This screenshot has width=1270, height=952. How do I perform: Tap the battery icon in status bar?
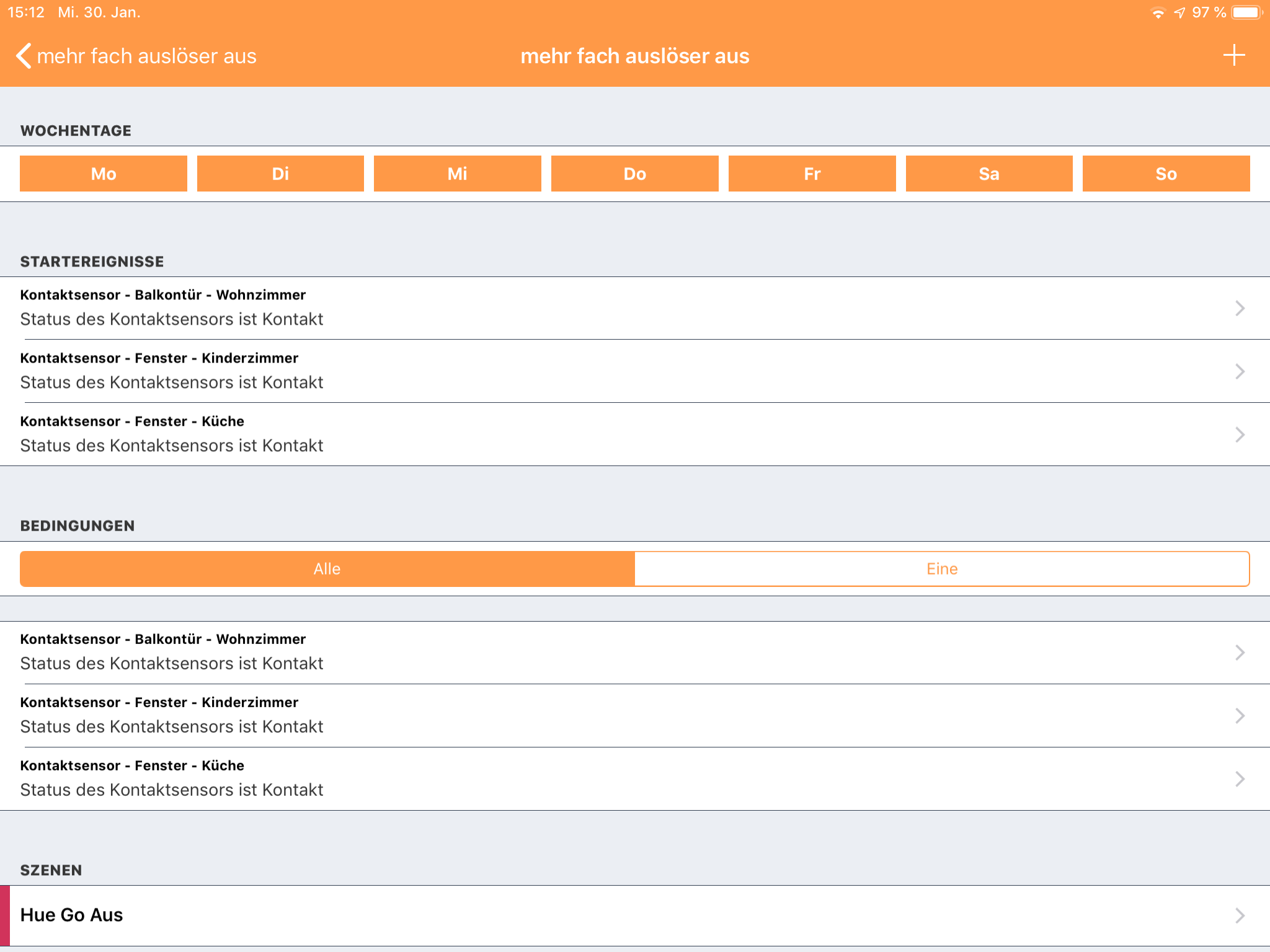click(1246, 12)
